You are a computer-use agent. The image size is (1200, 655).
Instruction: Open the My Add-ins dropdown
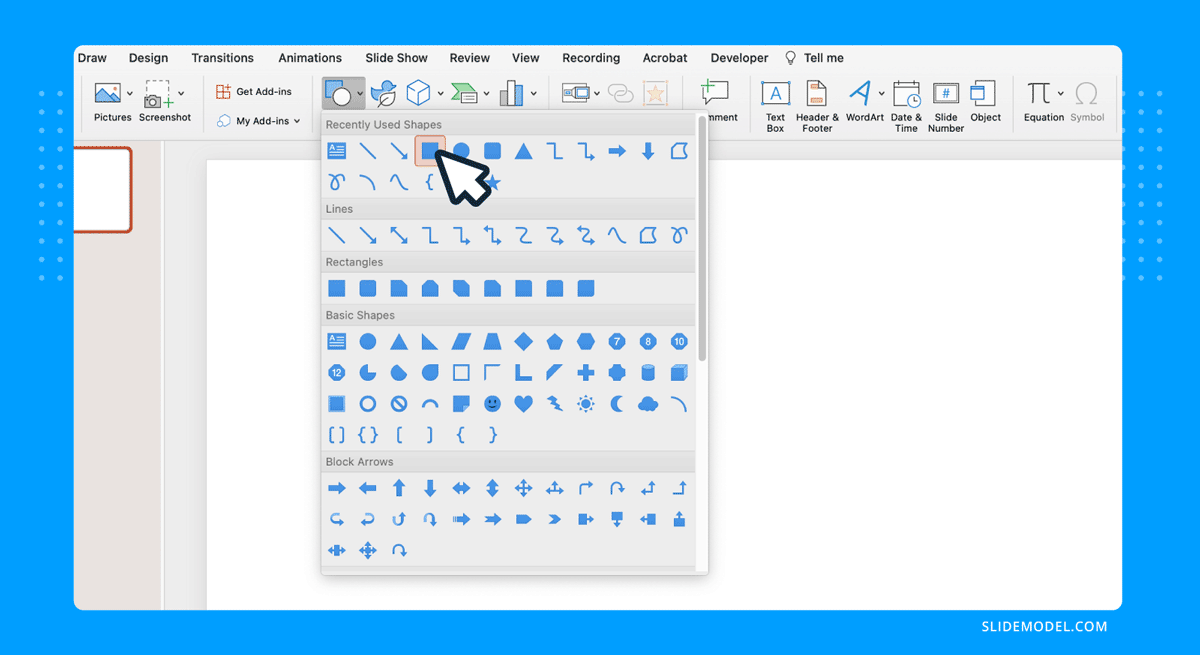(x=258, y=121)
